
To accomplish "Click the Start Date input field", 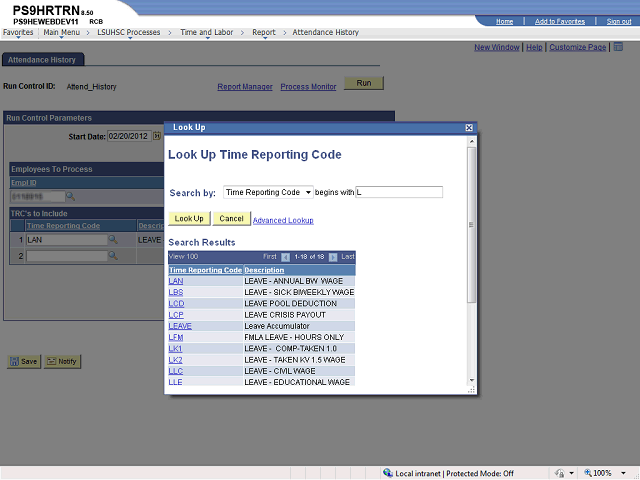I will 129,136.
